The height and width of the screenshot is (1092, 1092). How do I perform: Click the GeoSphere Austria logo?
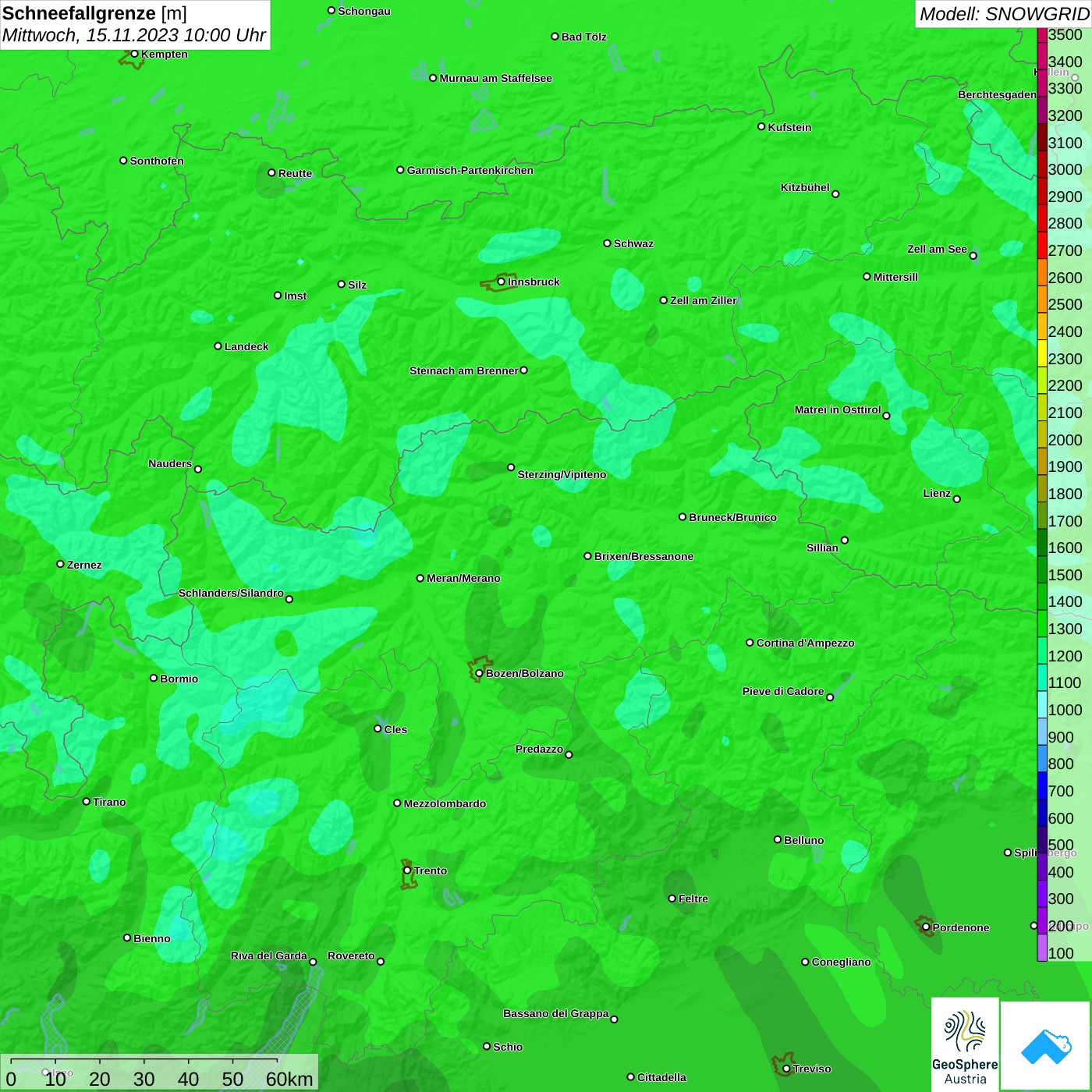click(x=965, y=1044)
